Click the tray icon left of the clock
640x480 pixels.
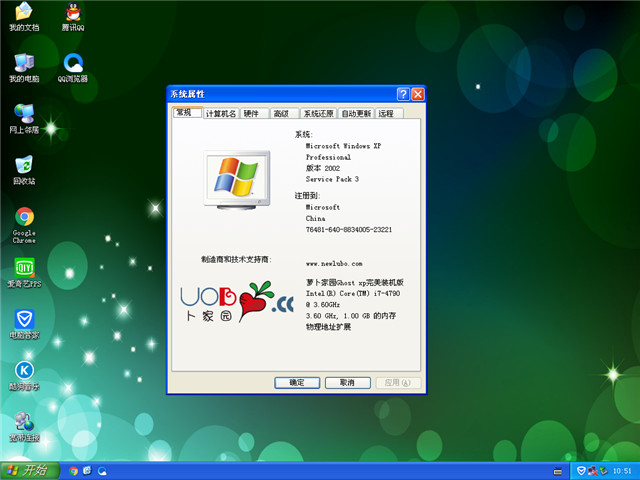pos(603,471)
